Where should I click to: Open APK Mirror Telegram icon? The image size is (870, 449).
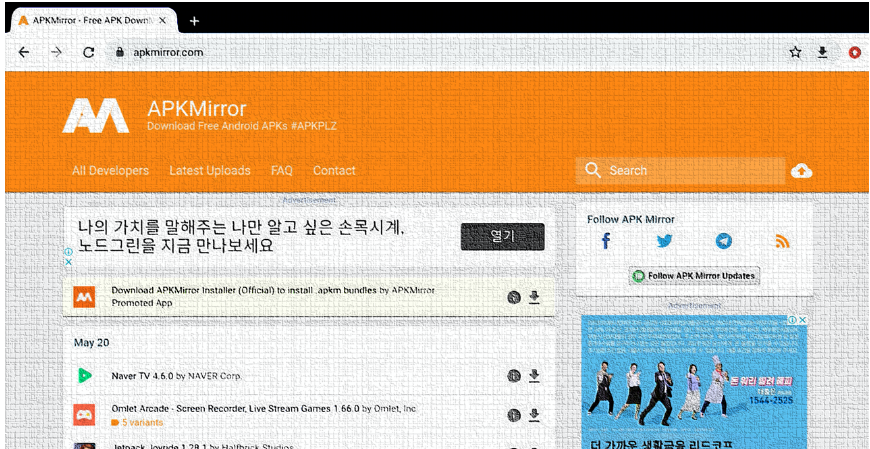724,241
